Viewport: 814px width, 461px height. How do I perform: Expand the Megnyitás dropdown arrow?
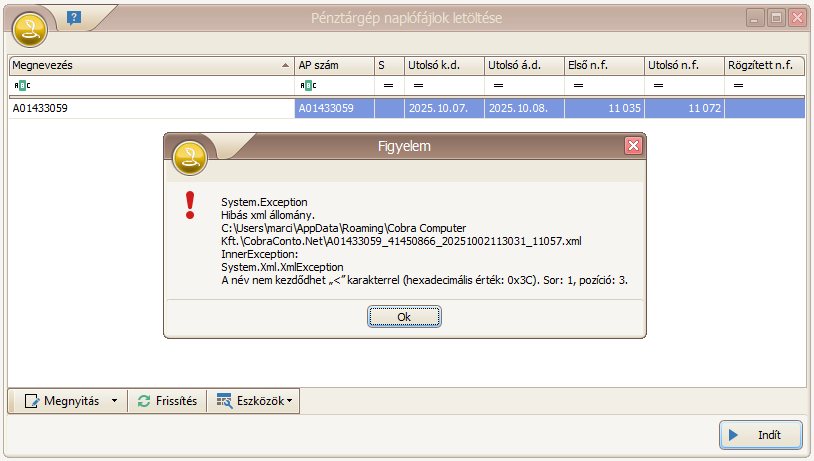(114, 401)
